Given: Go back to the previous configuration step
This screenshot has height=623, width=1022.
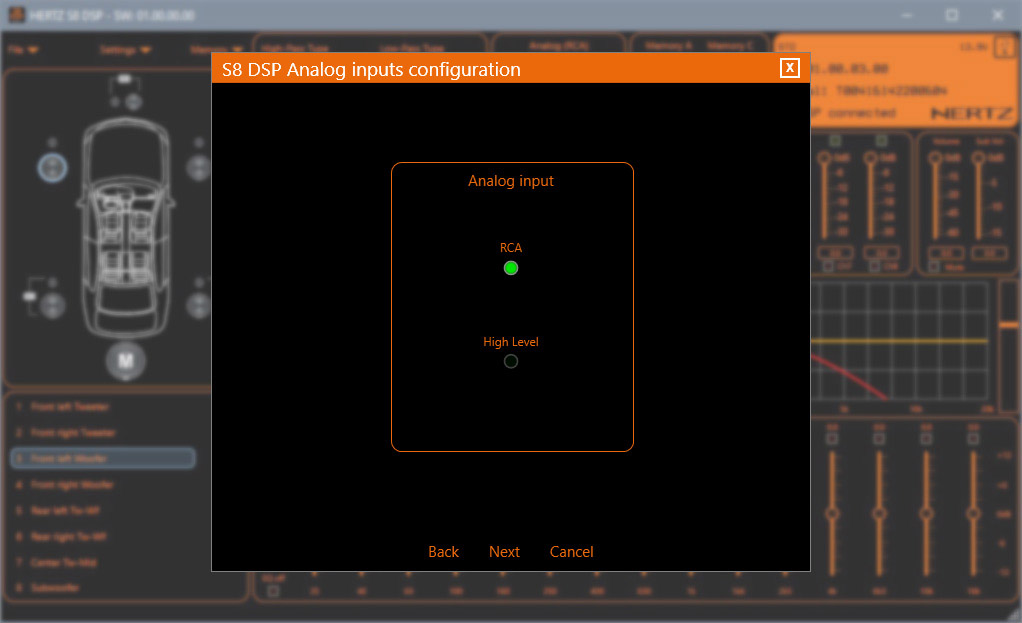Looking at the screenshot, I should [443, 552].
